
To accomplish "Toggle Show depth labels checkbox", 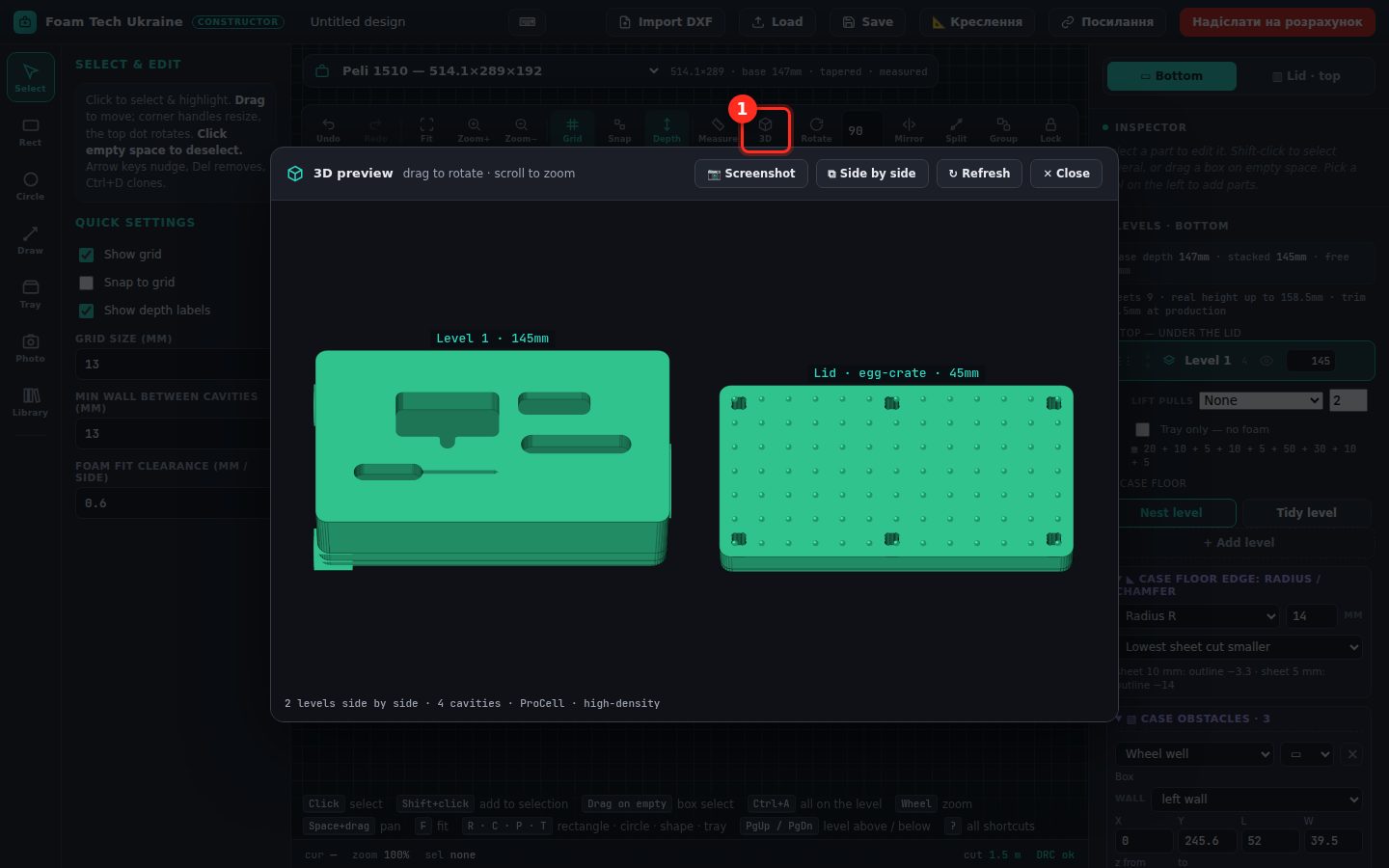I will tap(86, 311).
